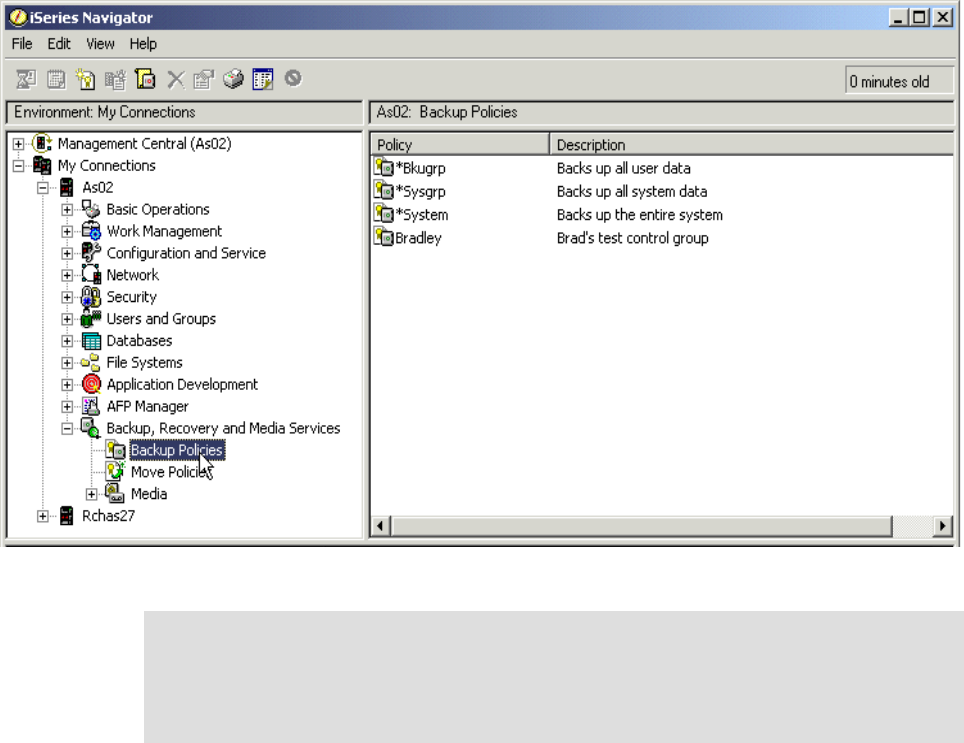The height and width of the screenshot is (743, 964).
Task: Click the Management Central (As02) icon
Action: click(42, 143)
